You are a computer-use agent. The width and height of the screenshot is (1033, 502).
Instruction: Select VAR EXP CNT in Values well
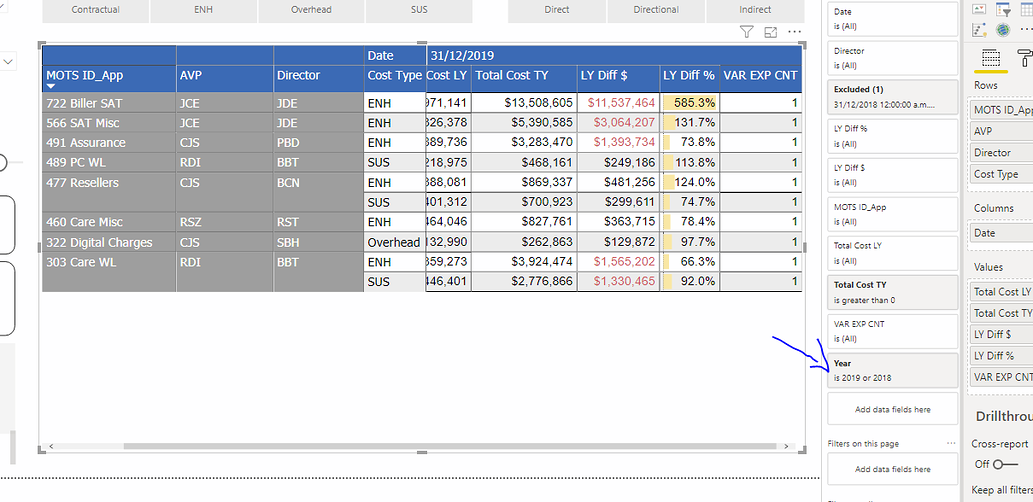coord(1001,377)
